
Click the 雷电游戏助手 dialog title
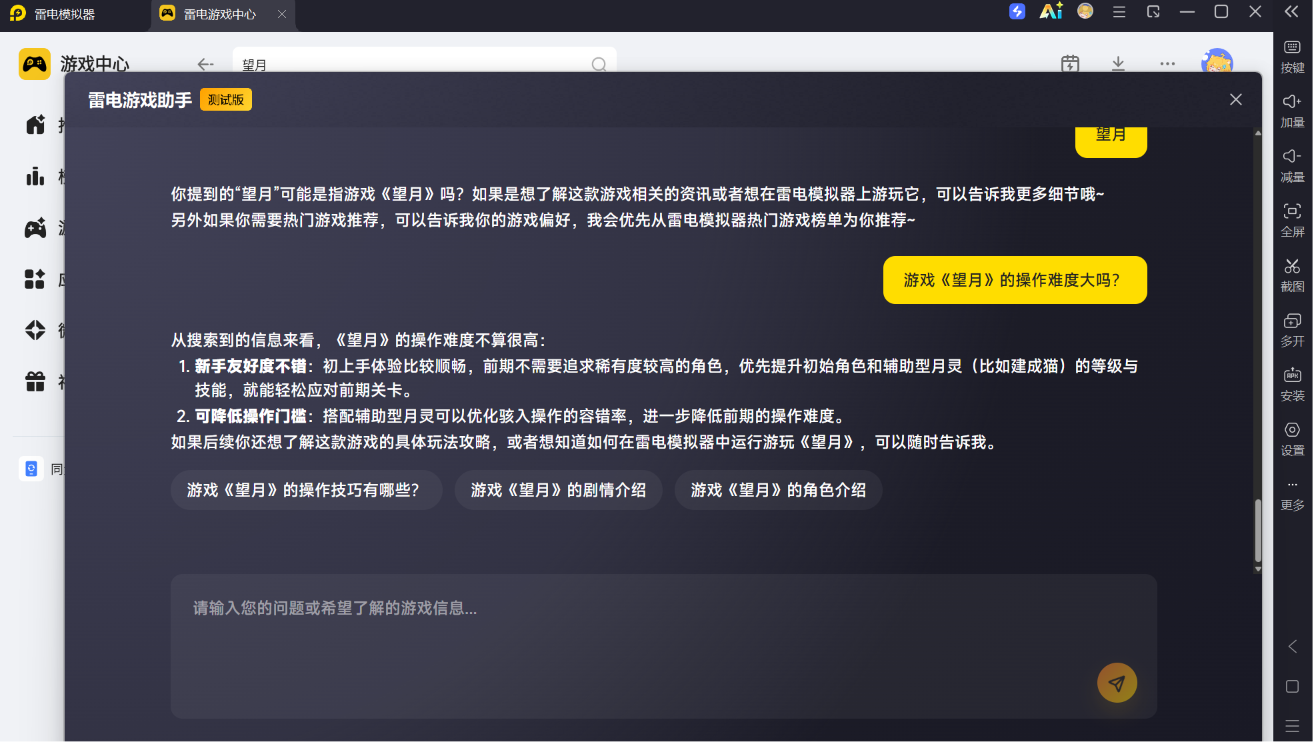140,100
